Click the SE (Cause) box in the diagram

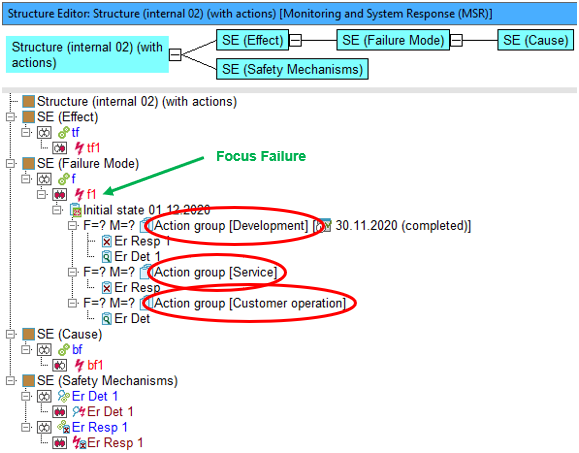(535, 40)
